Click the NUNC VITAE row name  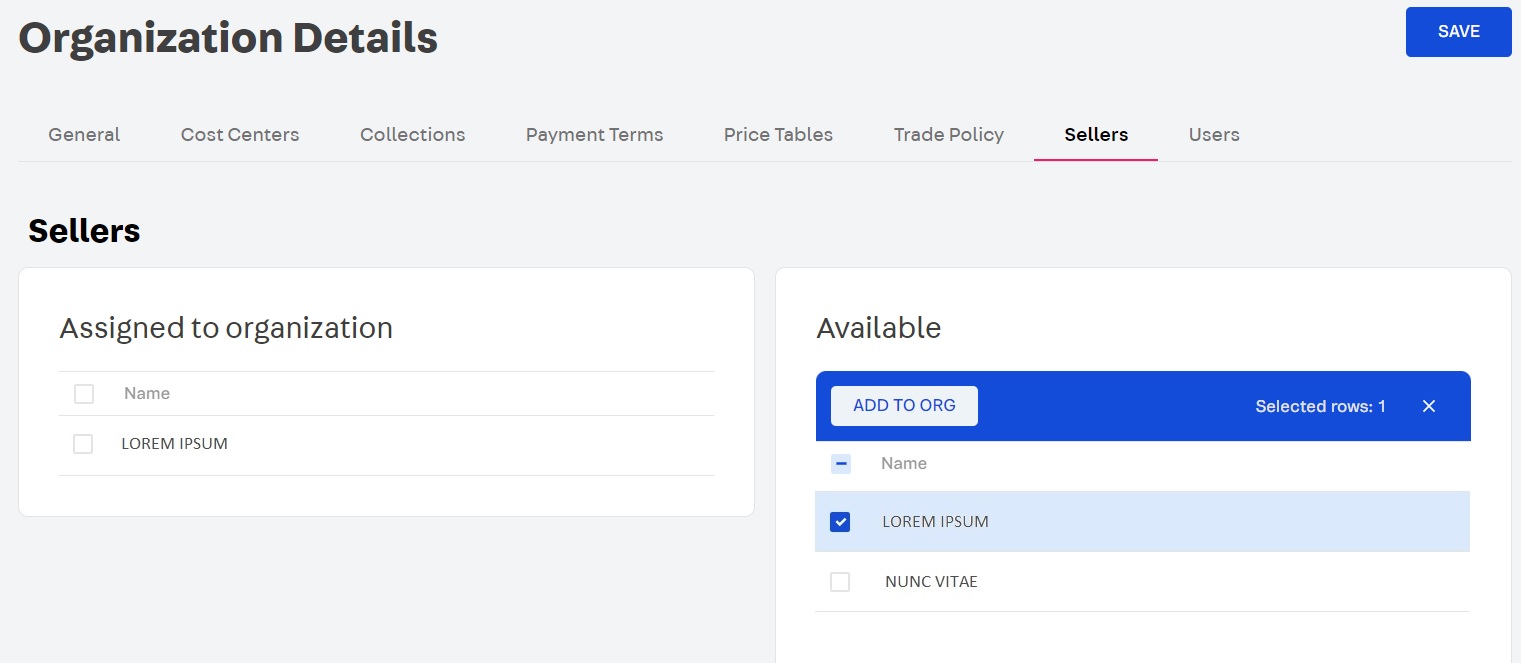click(931, 582)
